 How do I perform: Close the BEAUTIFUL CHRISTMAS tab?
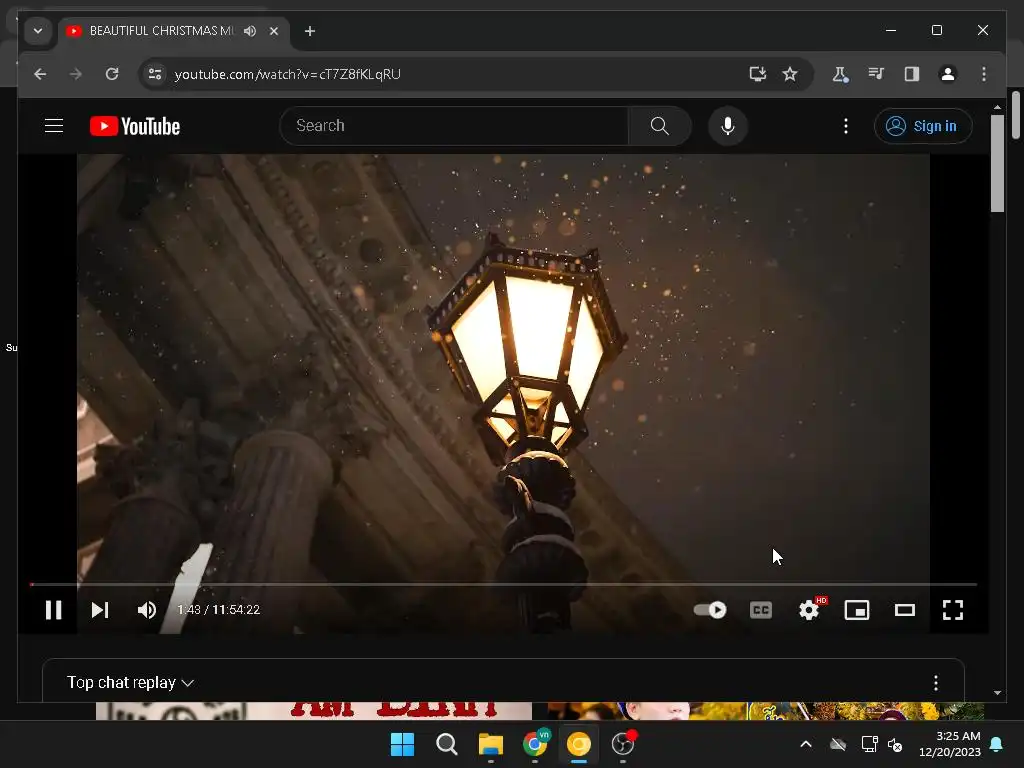(274, 31)
